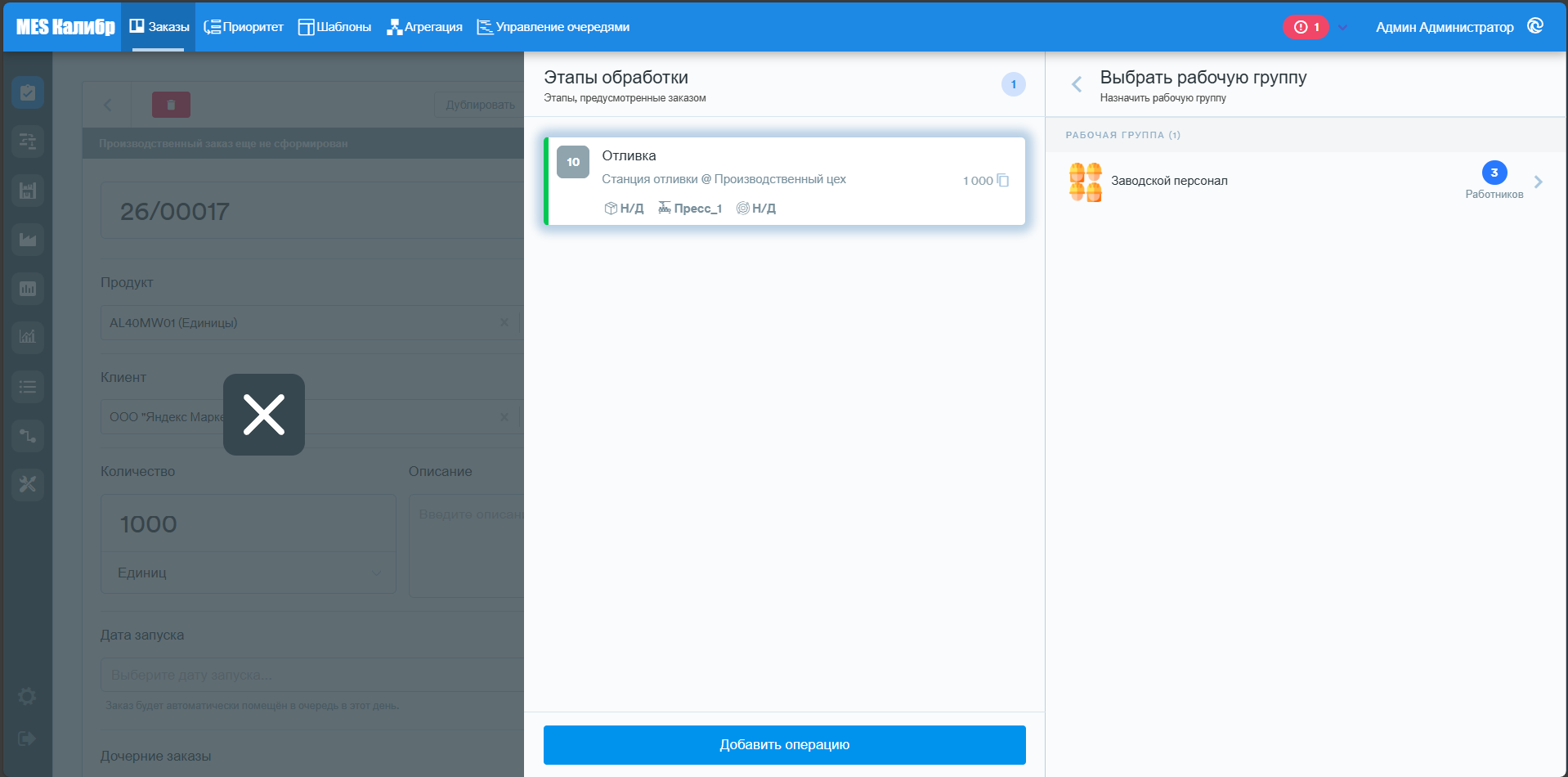Select the Заводской персонал work group

1306,182
